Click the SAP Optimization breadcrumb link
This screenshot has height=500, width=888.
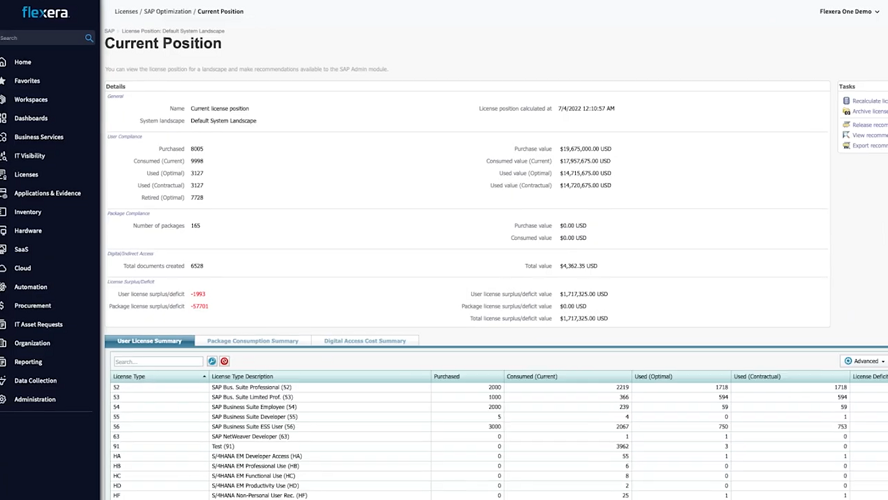[169, 12]
